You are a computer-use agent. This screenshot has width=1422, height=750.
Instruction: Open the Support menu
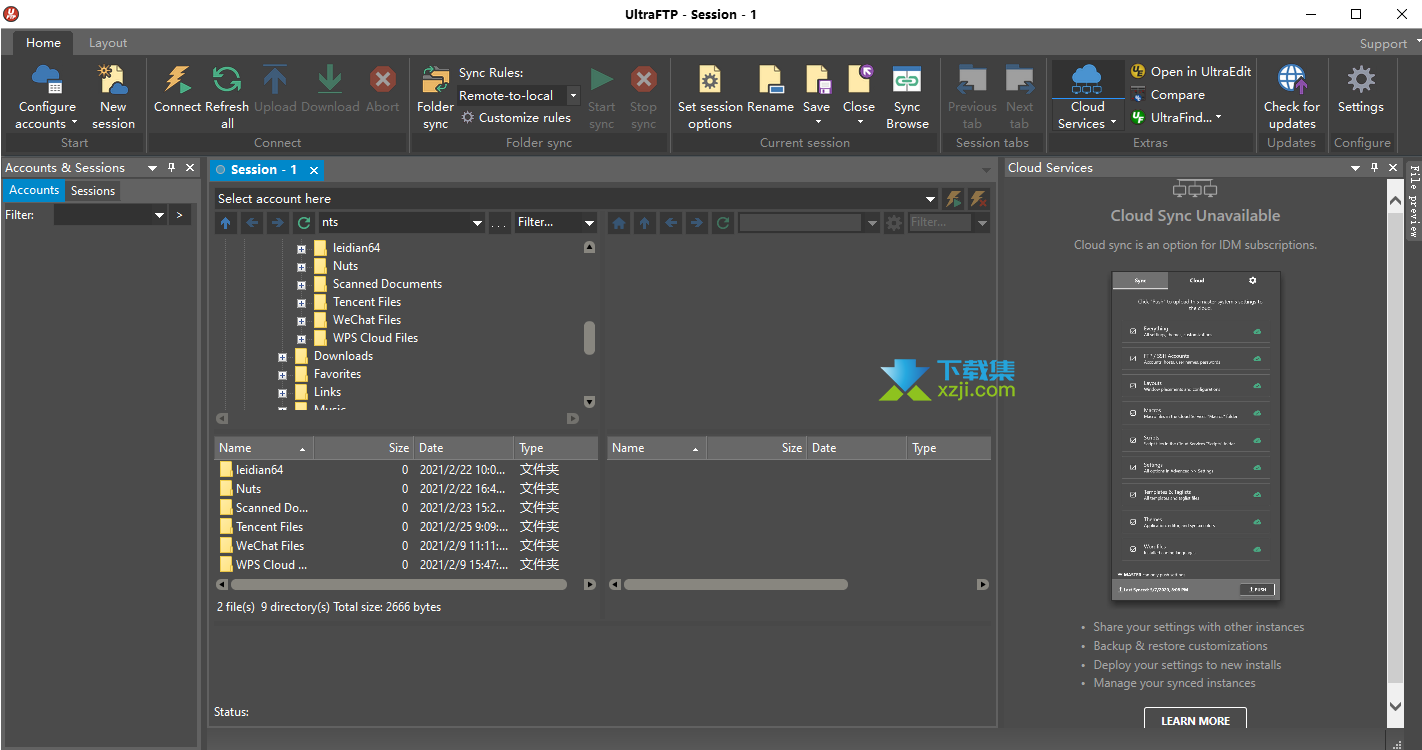pos(1389,43)
